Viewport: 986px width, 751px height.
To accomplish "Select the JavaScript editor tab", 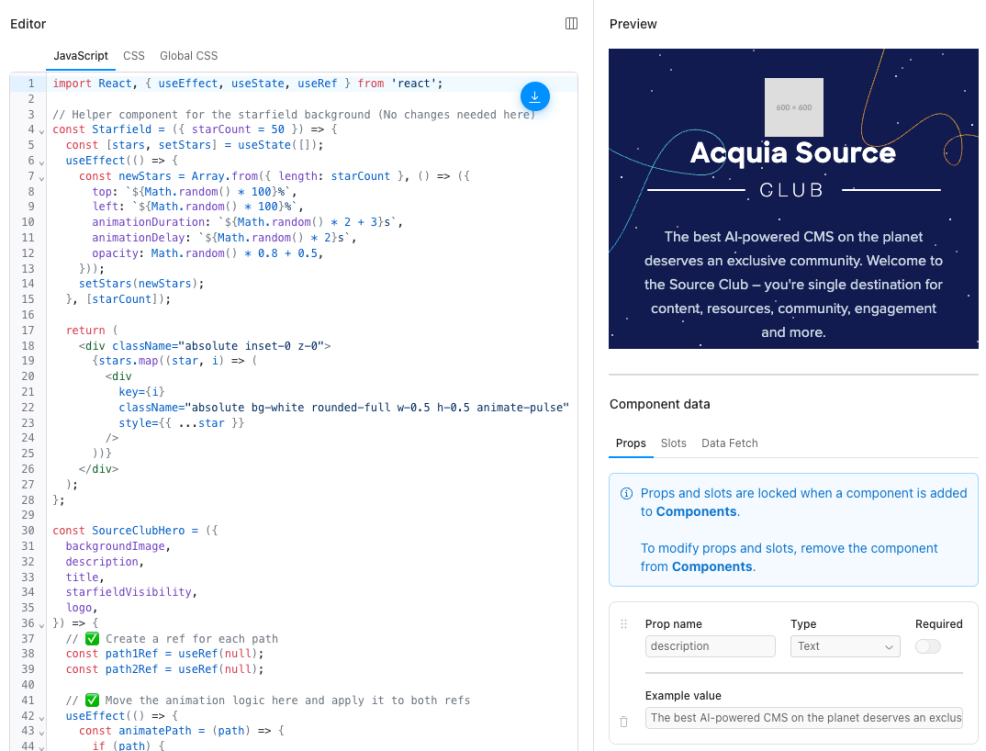I will [x=81, y=56].
